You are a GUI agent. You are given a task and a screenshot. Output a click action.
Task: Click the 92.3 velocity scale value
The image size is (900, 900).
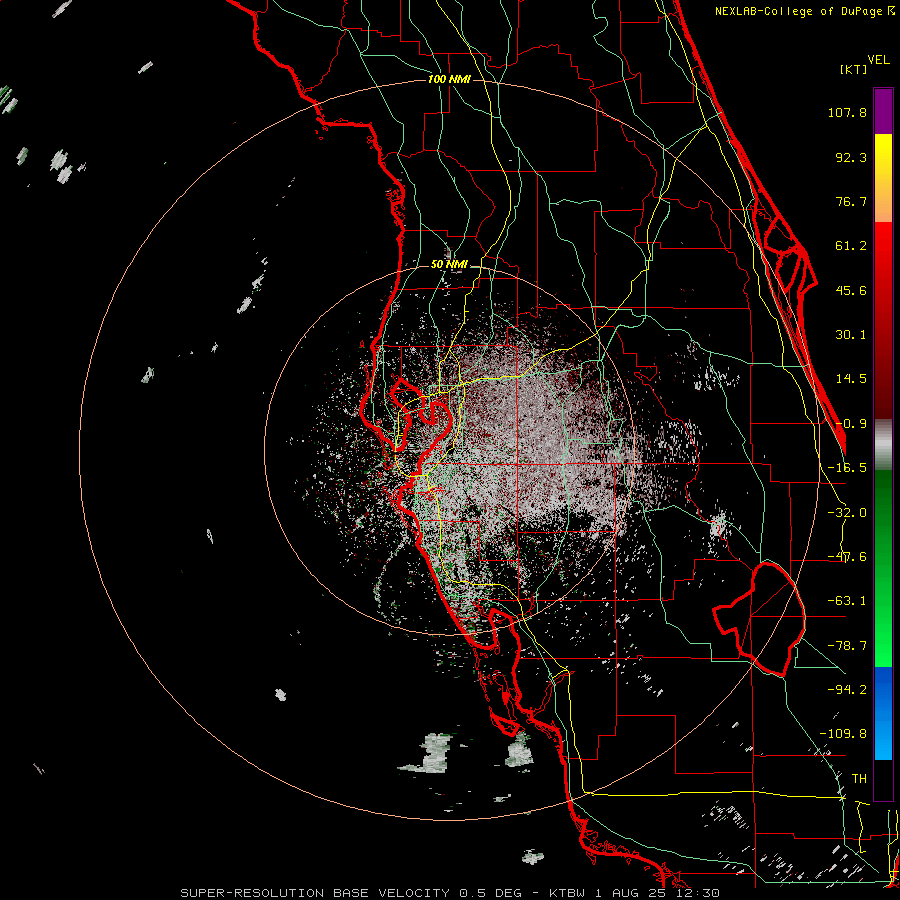point(851,157)
